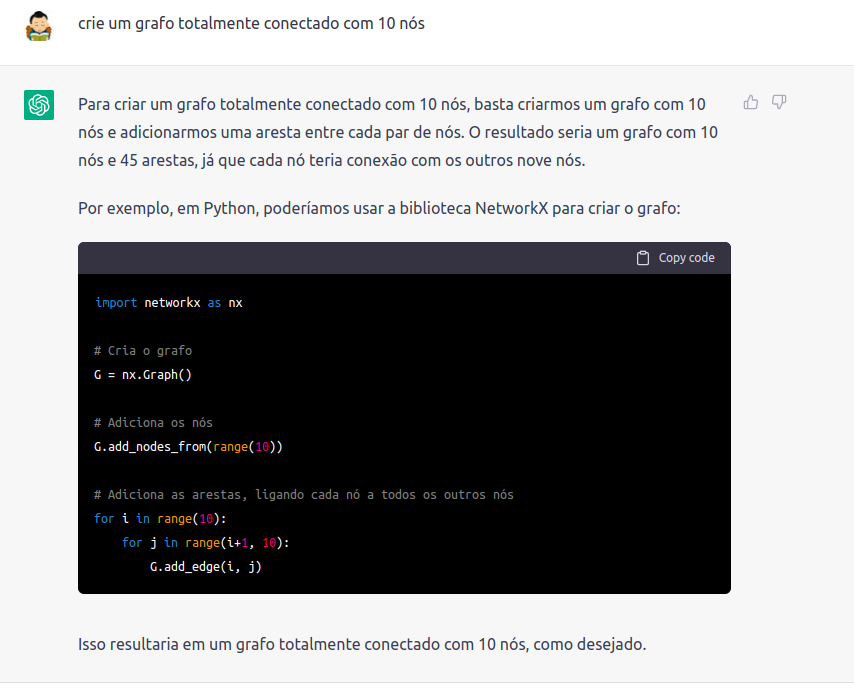Click the "G.add_nodes_from(range(10))" code line

189,446
